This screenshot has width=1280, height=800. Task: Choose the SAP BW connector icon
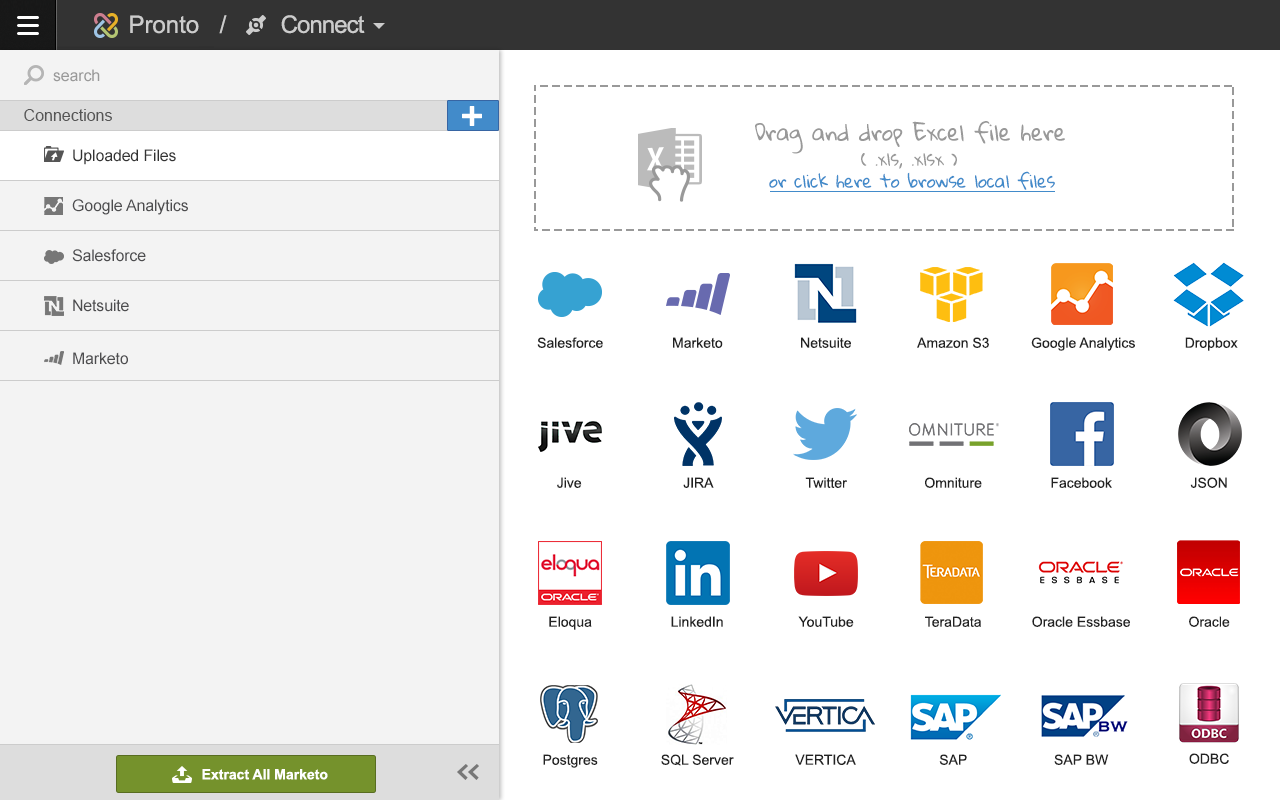pos(1084,717)
